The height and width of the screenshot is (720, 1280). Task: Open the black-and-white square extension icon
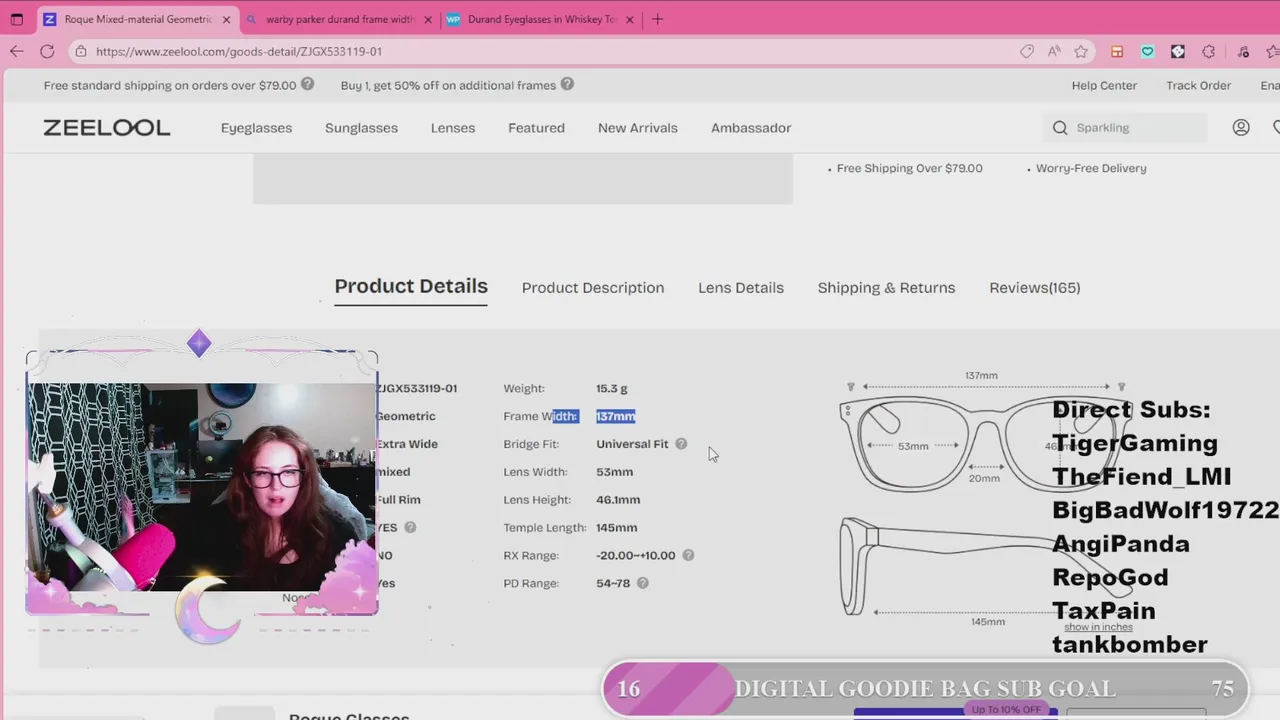[x=1178, y=51]
